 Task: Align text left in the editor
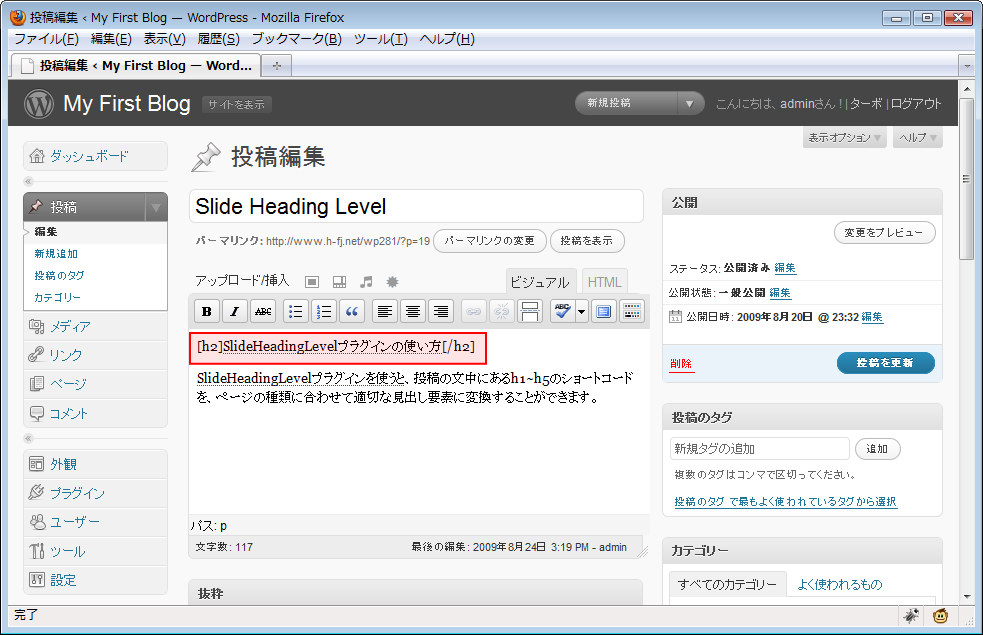click(384, 311)
